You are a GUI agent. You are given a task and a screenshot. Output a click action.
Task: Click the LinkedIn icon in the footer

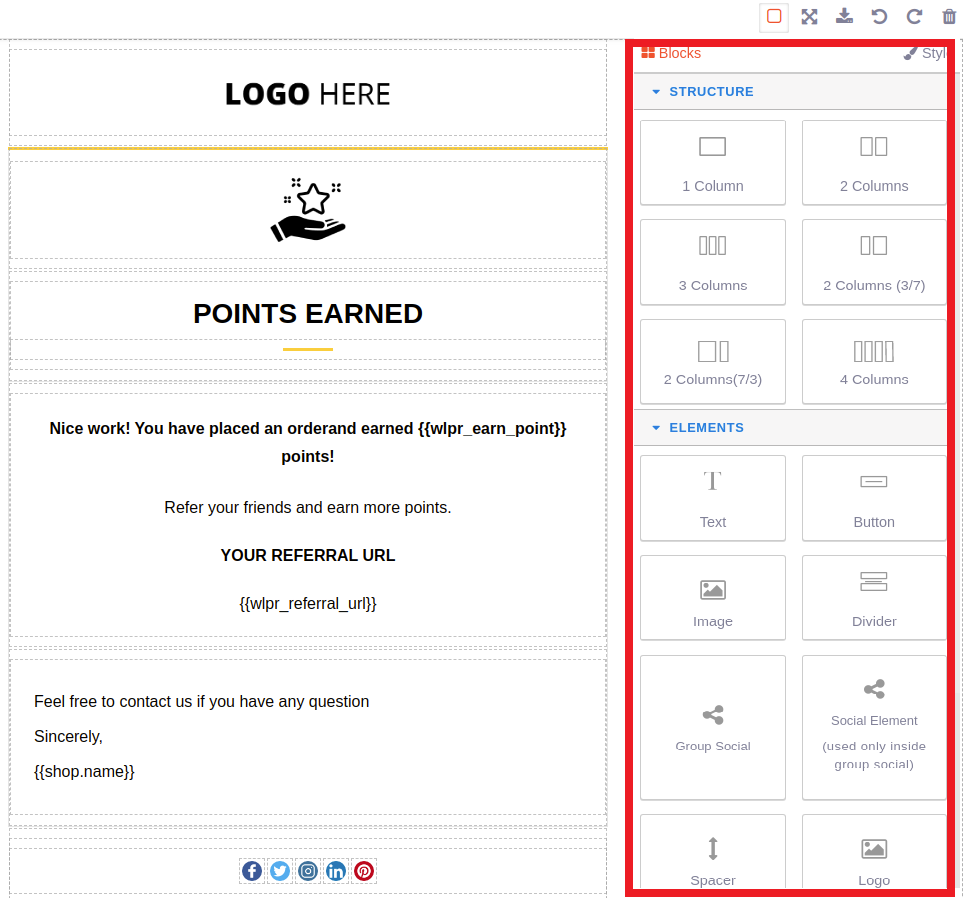point(336,871)
